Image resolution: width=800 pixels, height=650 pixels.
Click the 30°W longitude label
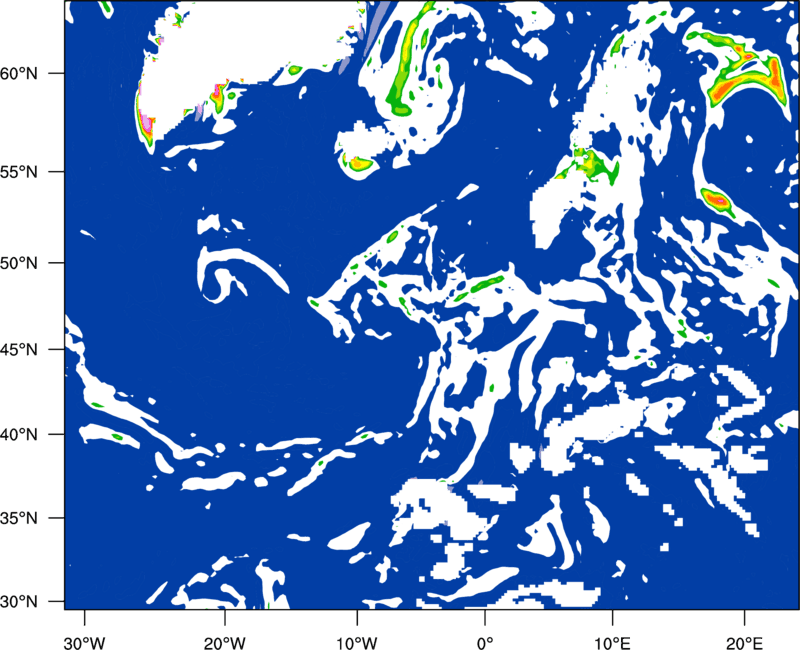(x=84, y=643)
